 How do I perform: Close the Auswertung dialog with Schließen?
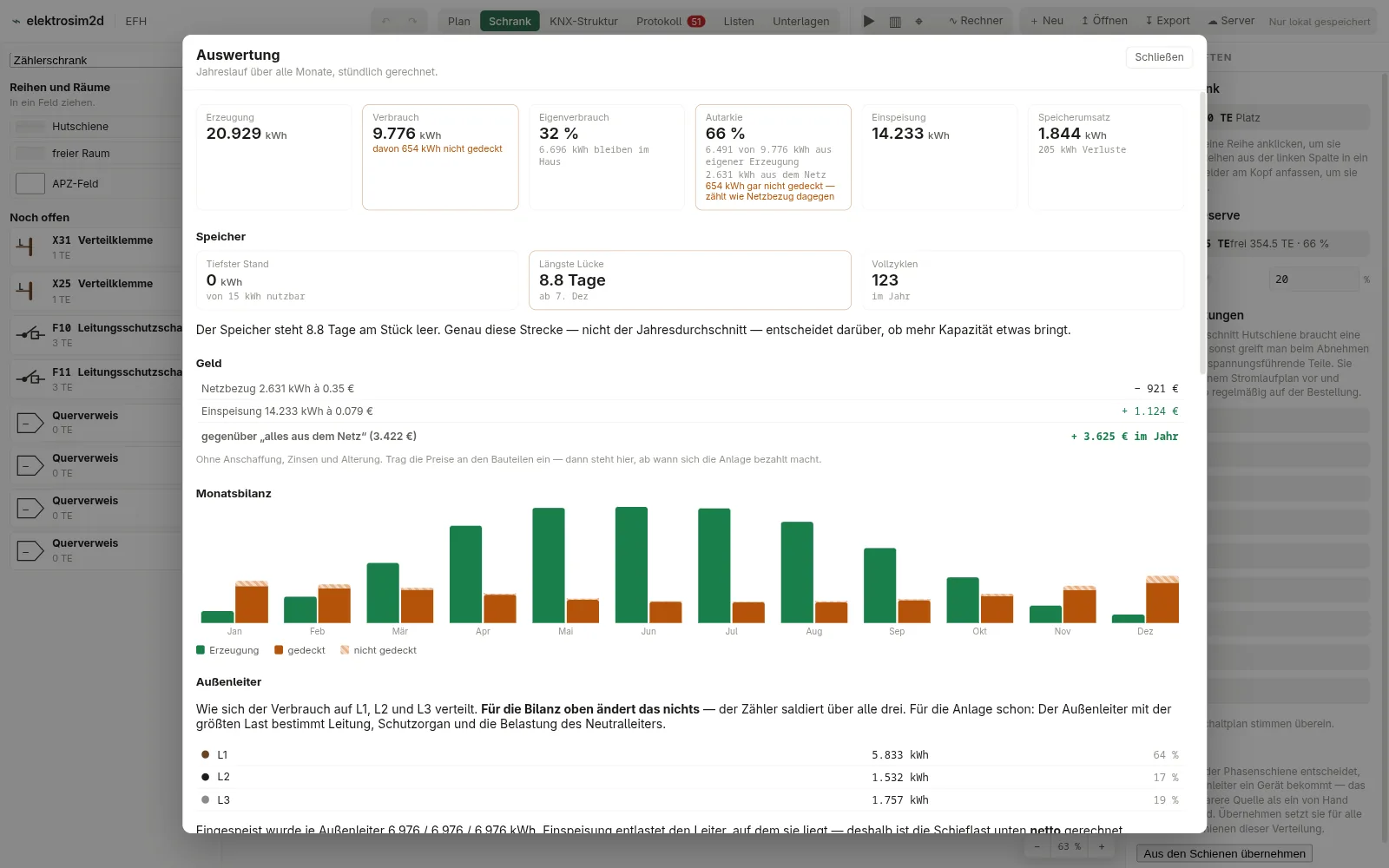1159,57
